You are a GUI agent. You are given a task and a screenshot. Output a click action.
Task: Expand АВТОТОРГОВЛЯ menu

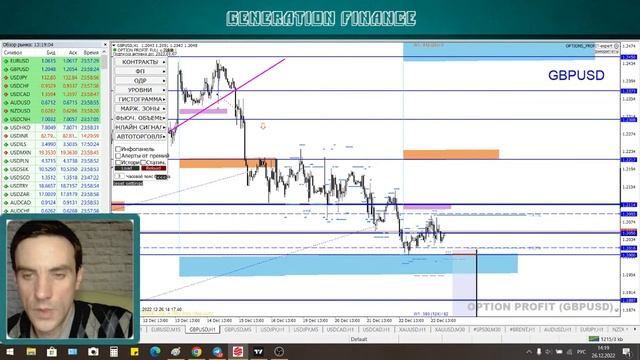pyautogui.click(x=140, y=136)
